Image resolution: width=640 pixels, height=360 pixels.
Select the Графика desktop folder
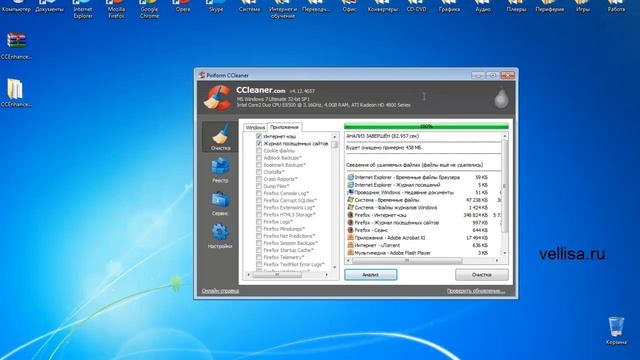tap(449, 7)
